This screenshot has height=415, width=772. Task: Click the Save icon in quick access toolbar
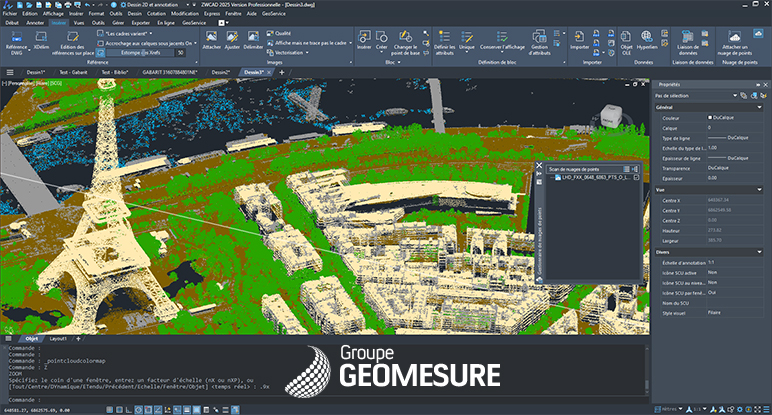coord(39,4)
